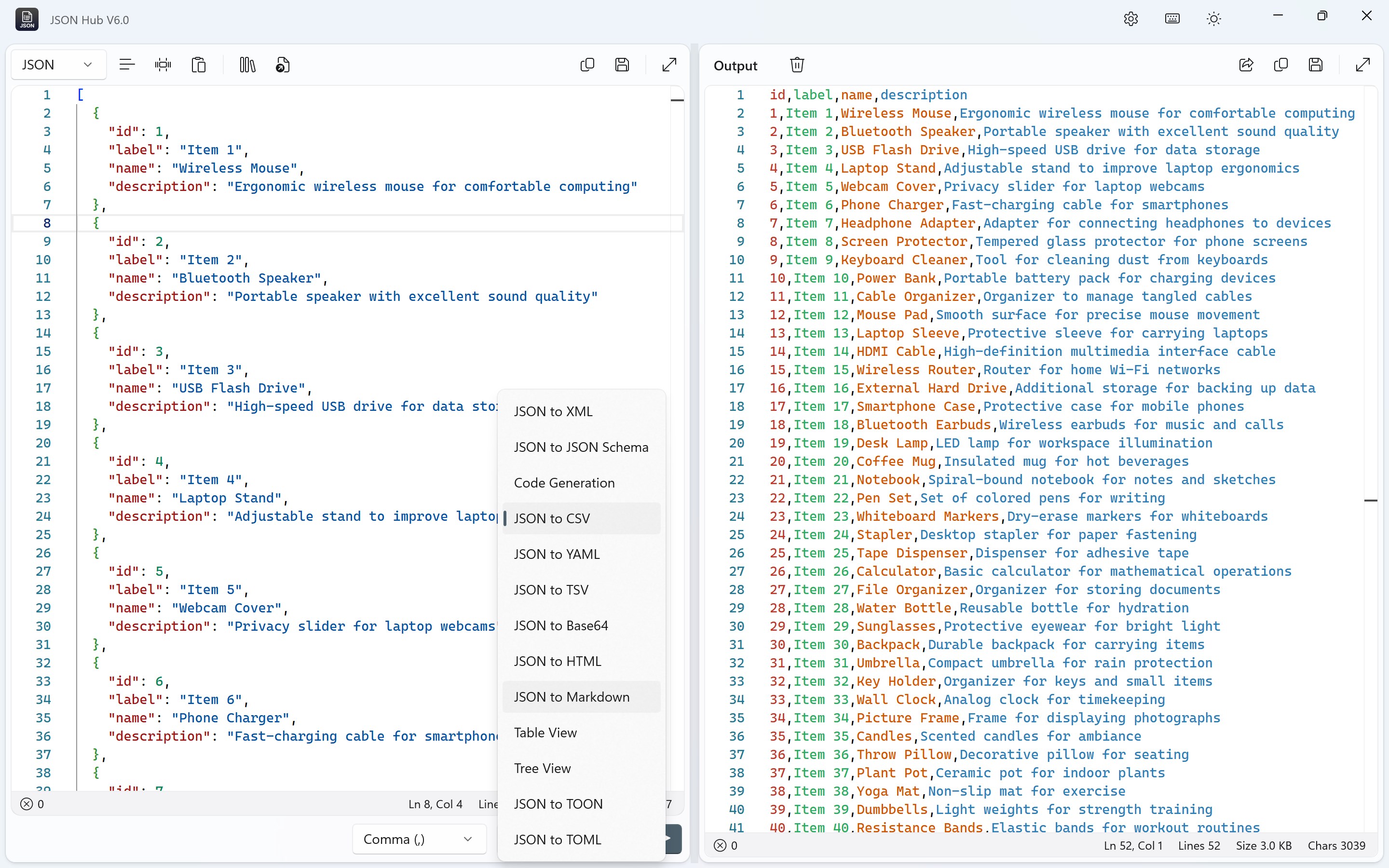Open JSON Hub settings gear
Viewport: 1389px width, 868px height.
coord(1130,18)
